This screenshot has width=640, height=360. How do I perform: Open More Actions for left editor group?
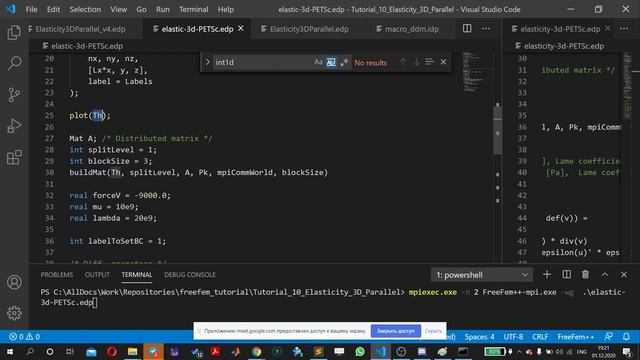coord(486,29)
